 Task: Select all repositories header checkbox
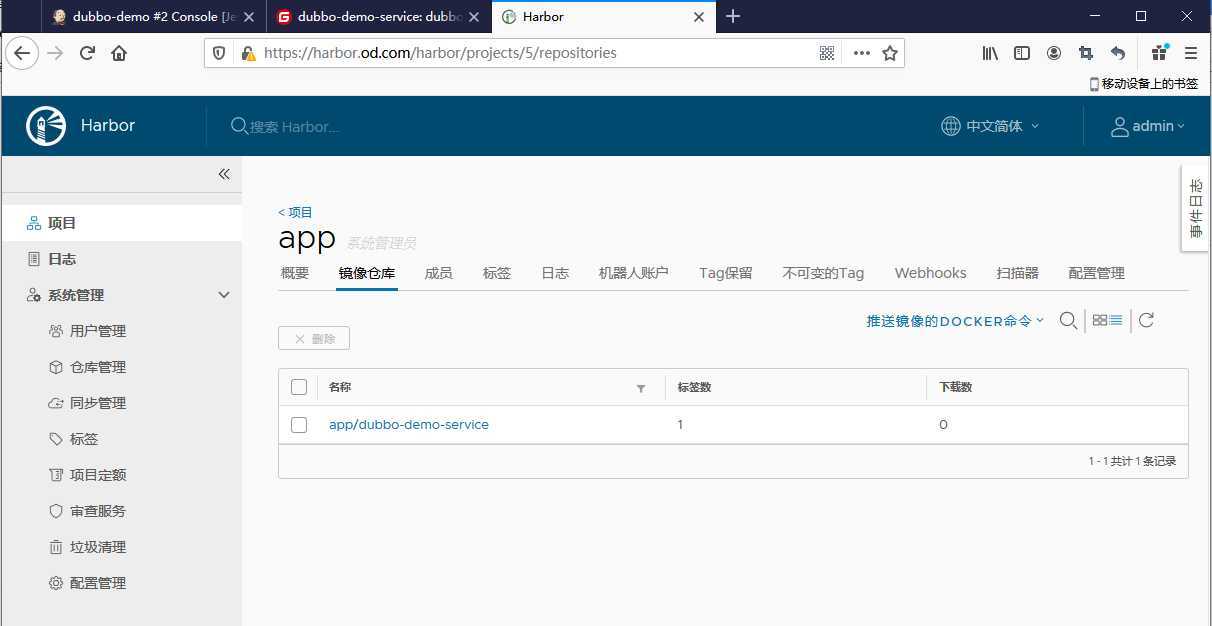tap(299, 387)
